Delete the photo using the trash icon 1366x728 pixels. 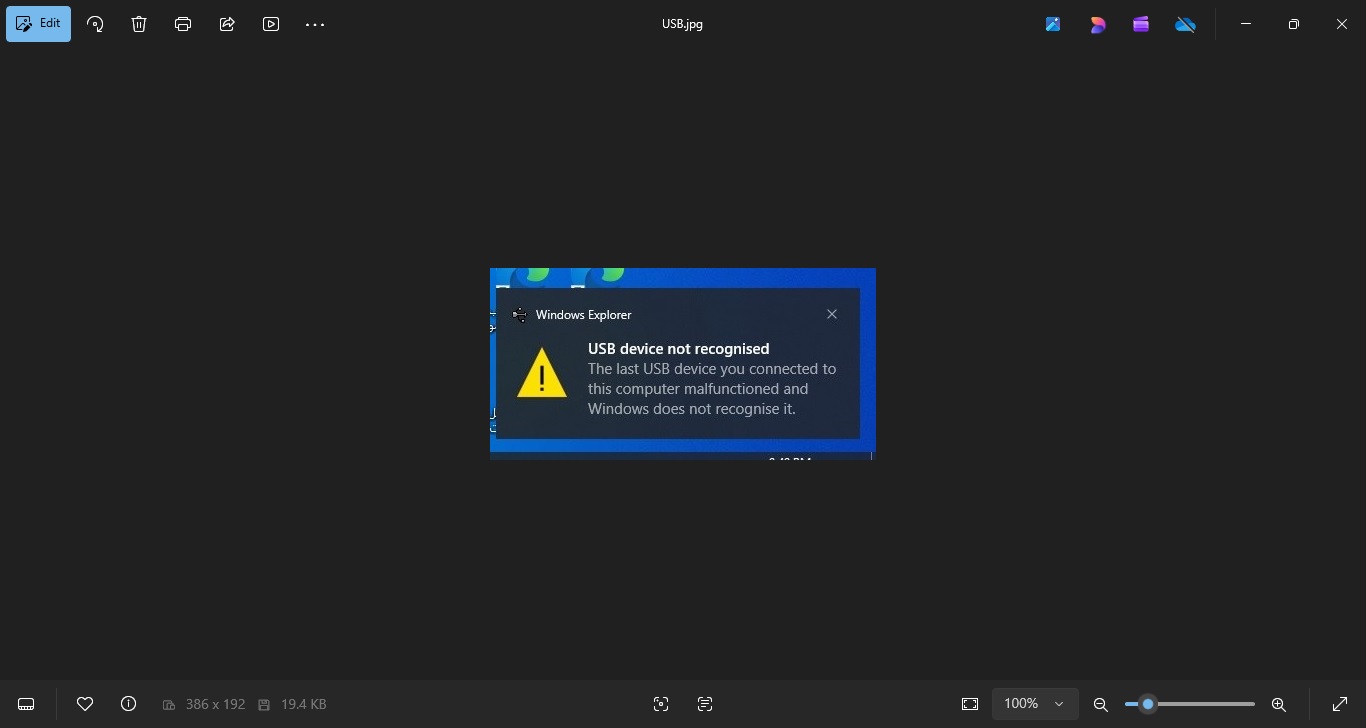(139, 24)
